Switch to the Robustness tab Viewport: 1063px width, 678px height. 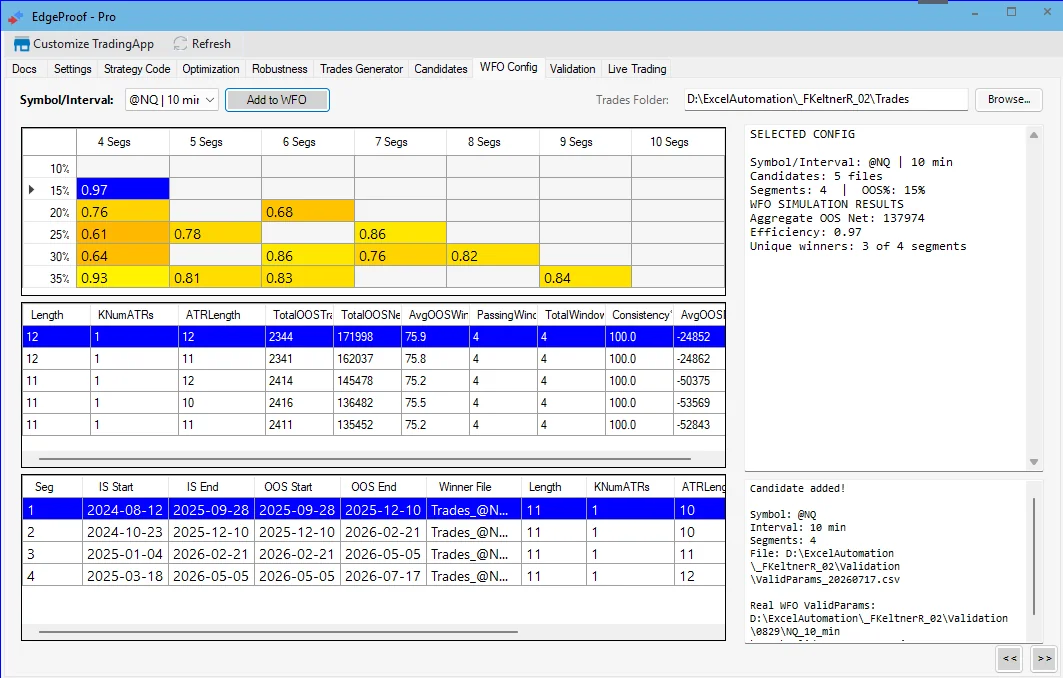[x=279, y=68]
